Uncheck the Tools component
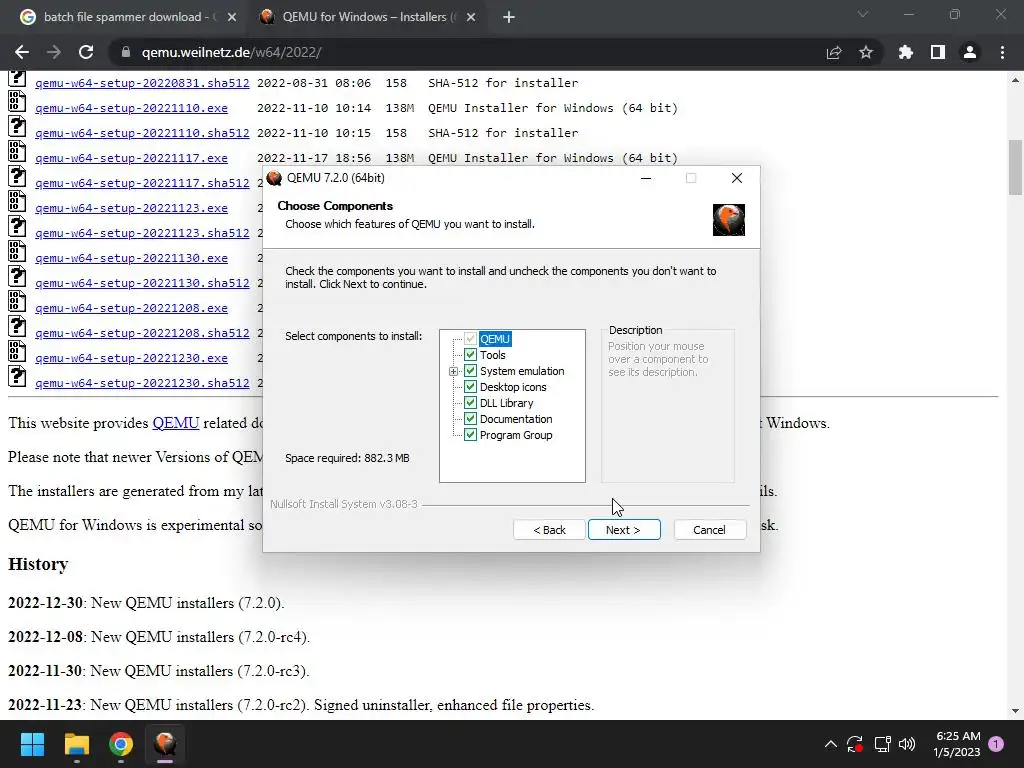Image resolution: width=1024 pixels, height=768 pixels. pos(470,355)
